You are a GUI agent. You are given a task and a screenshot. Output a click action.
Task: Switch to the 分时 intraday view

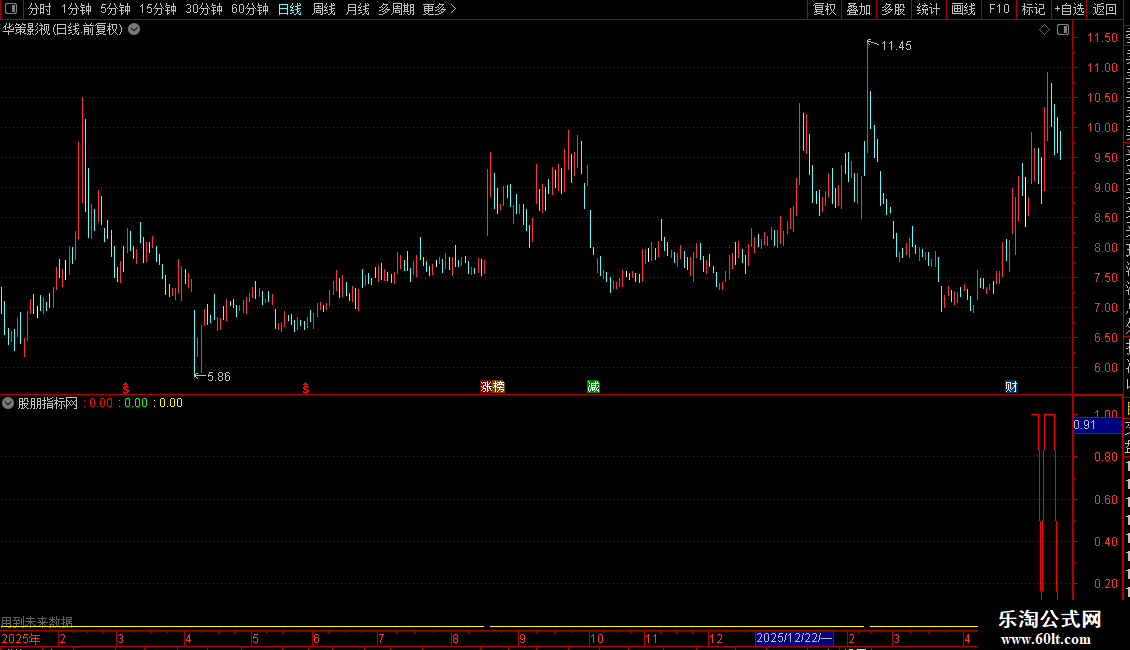40,9
